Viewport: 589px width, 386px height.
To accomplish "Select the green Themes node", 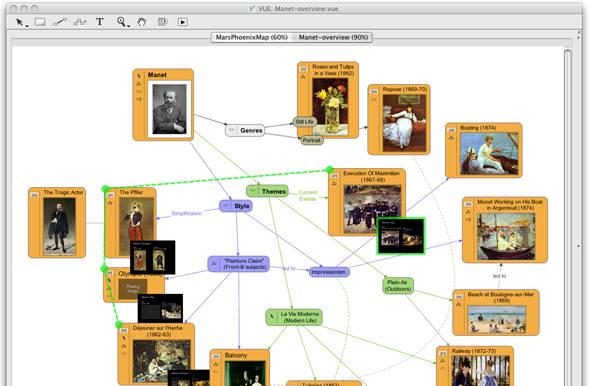I will [267, 191].
